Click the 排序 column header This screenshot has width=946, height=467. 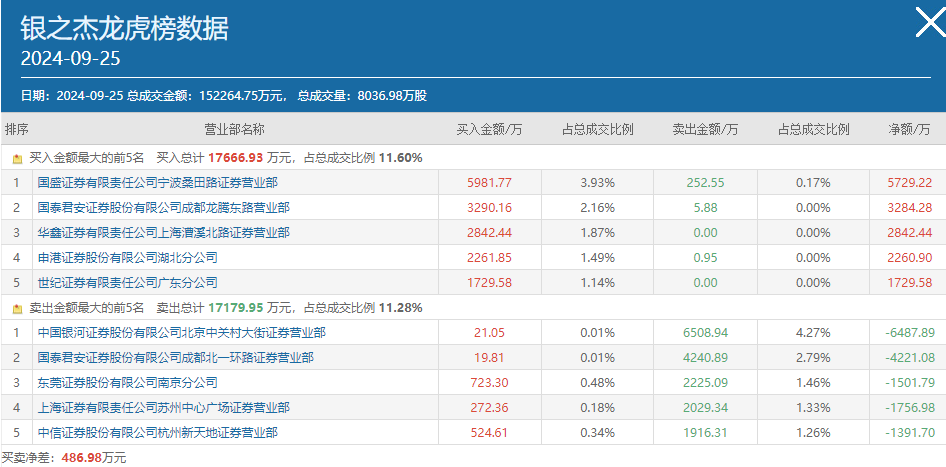(x=17, y=129)
